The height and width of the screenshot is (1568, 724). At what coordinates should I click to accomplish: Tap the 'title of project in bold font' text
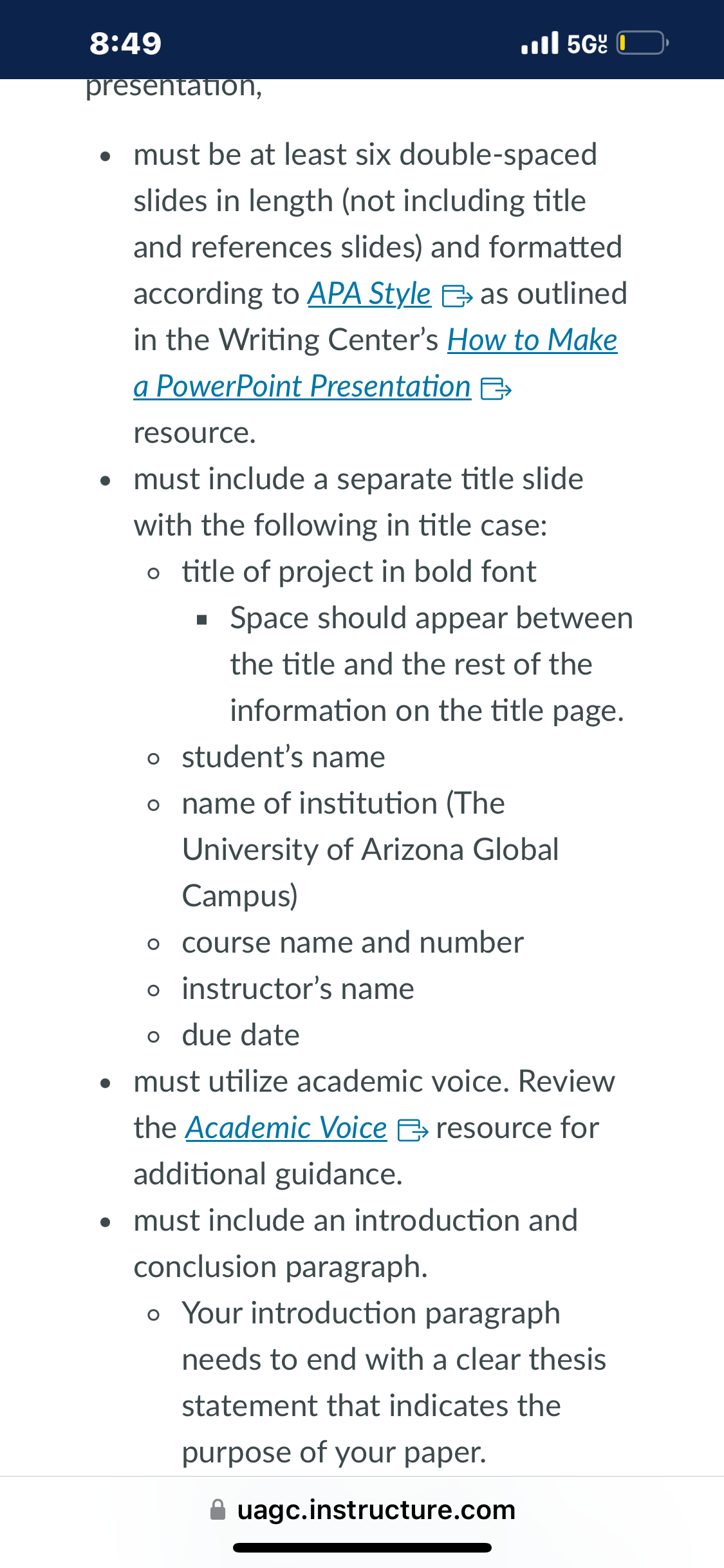359,572
